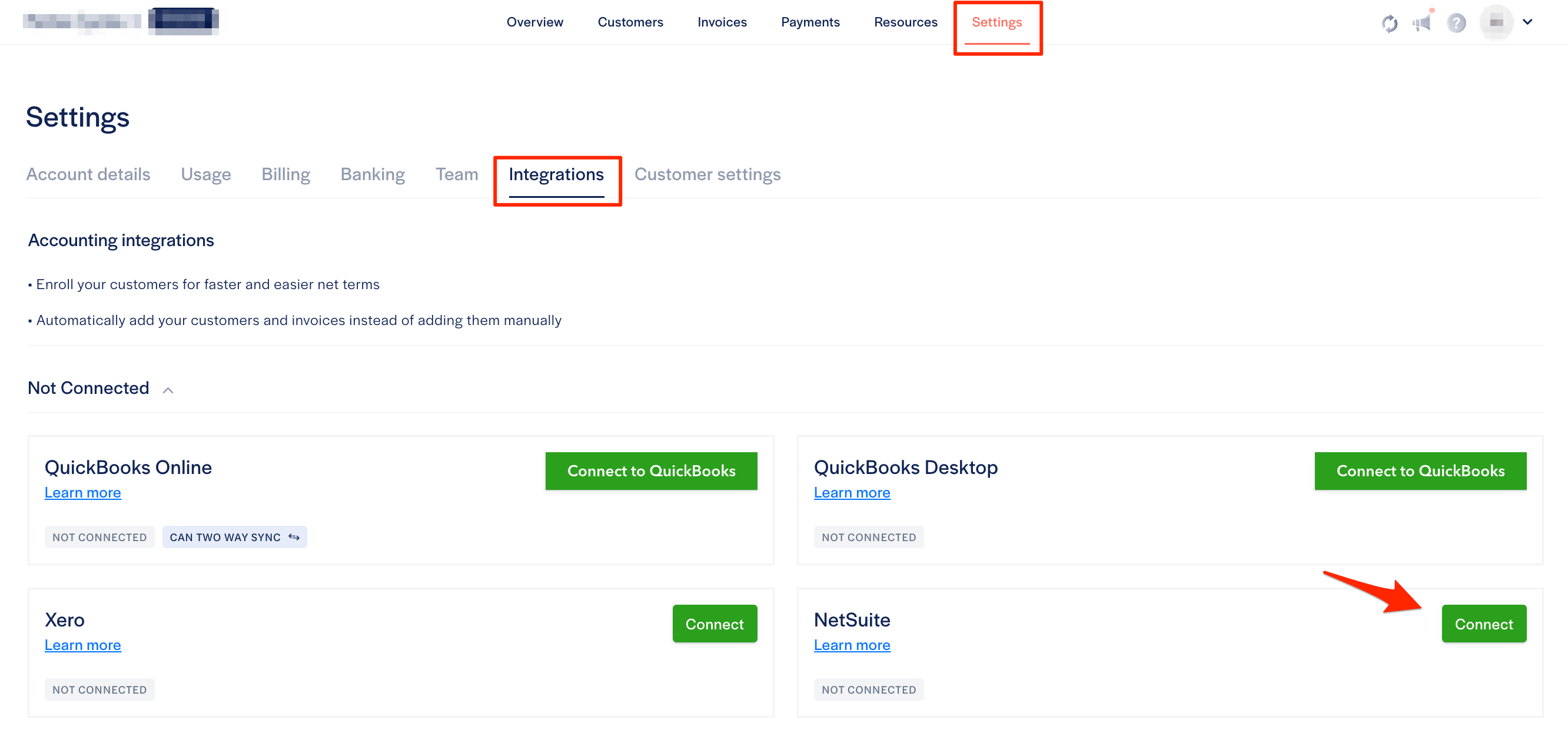Open the help question mark icon
The width and height of the screenshot is (1568, 736).
pos(1456,23)
